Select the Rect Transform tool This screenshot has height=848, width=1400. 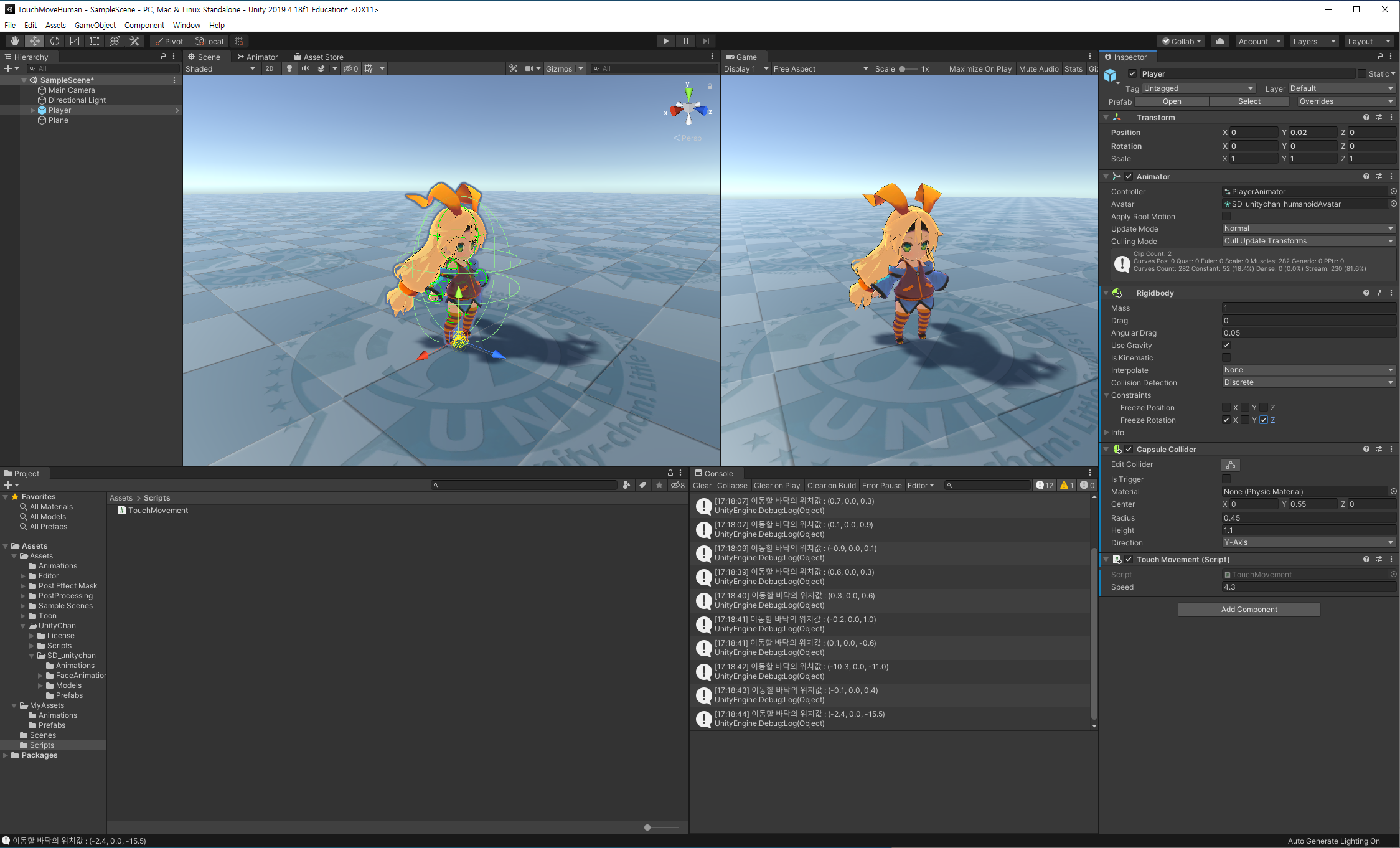pyautogui.click(x=95, y=41)
